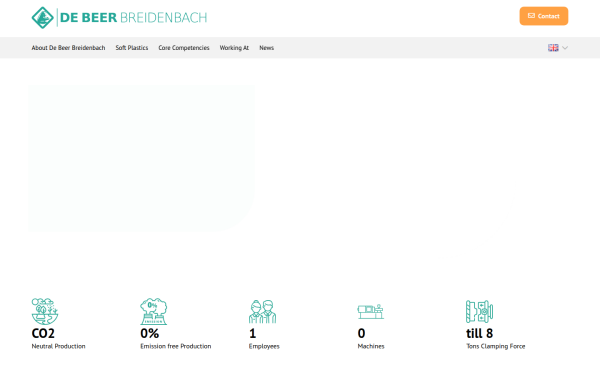The image size is (600, 375).
Task: Click the Machines label
Action: (371, 346)
